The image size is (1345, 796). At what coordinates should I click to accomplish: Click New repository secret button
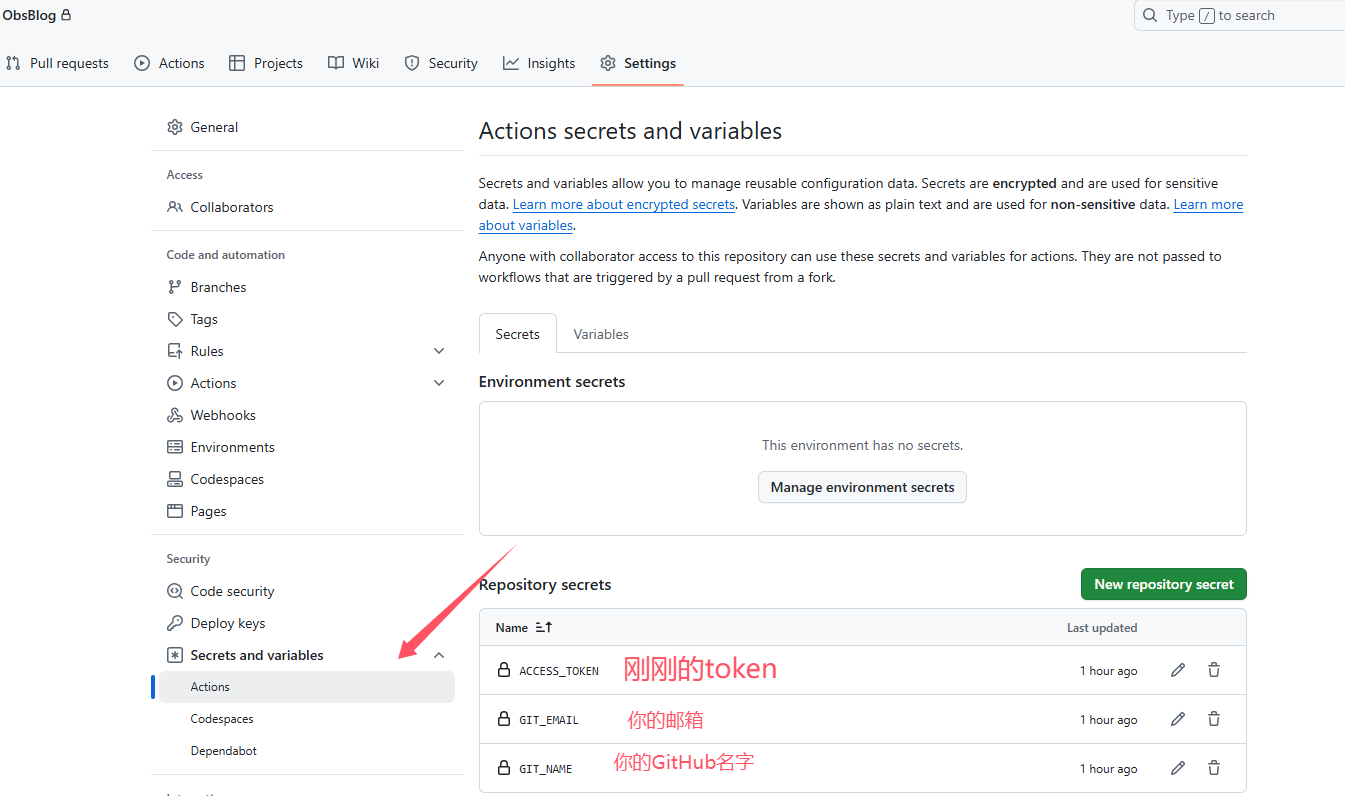(x=1163, y=584)
